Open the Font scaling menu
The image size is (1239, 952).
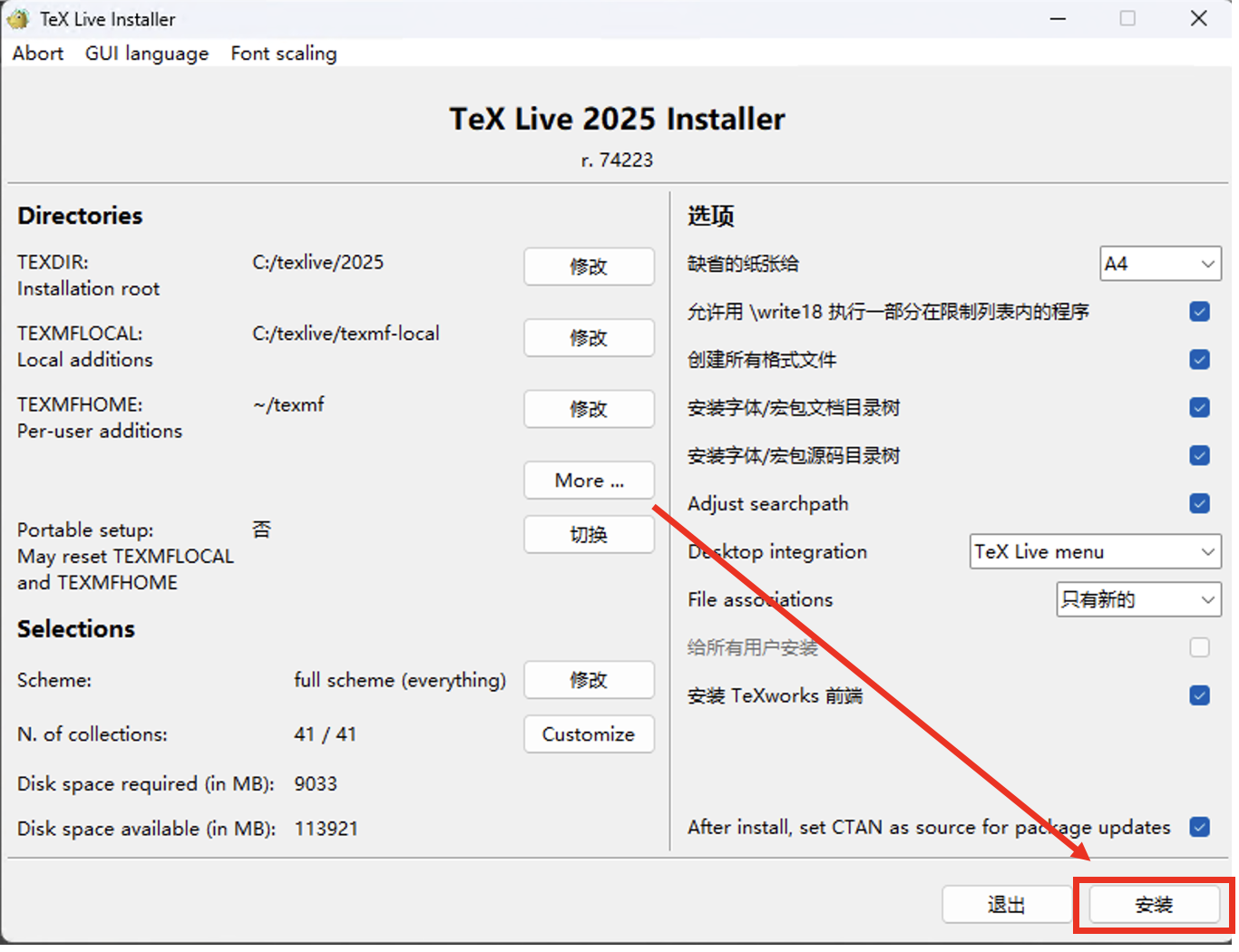pyautogui.click(x=284, y=53)
